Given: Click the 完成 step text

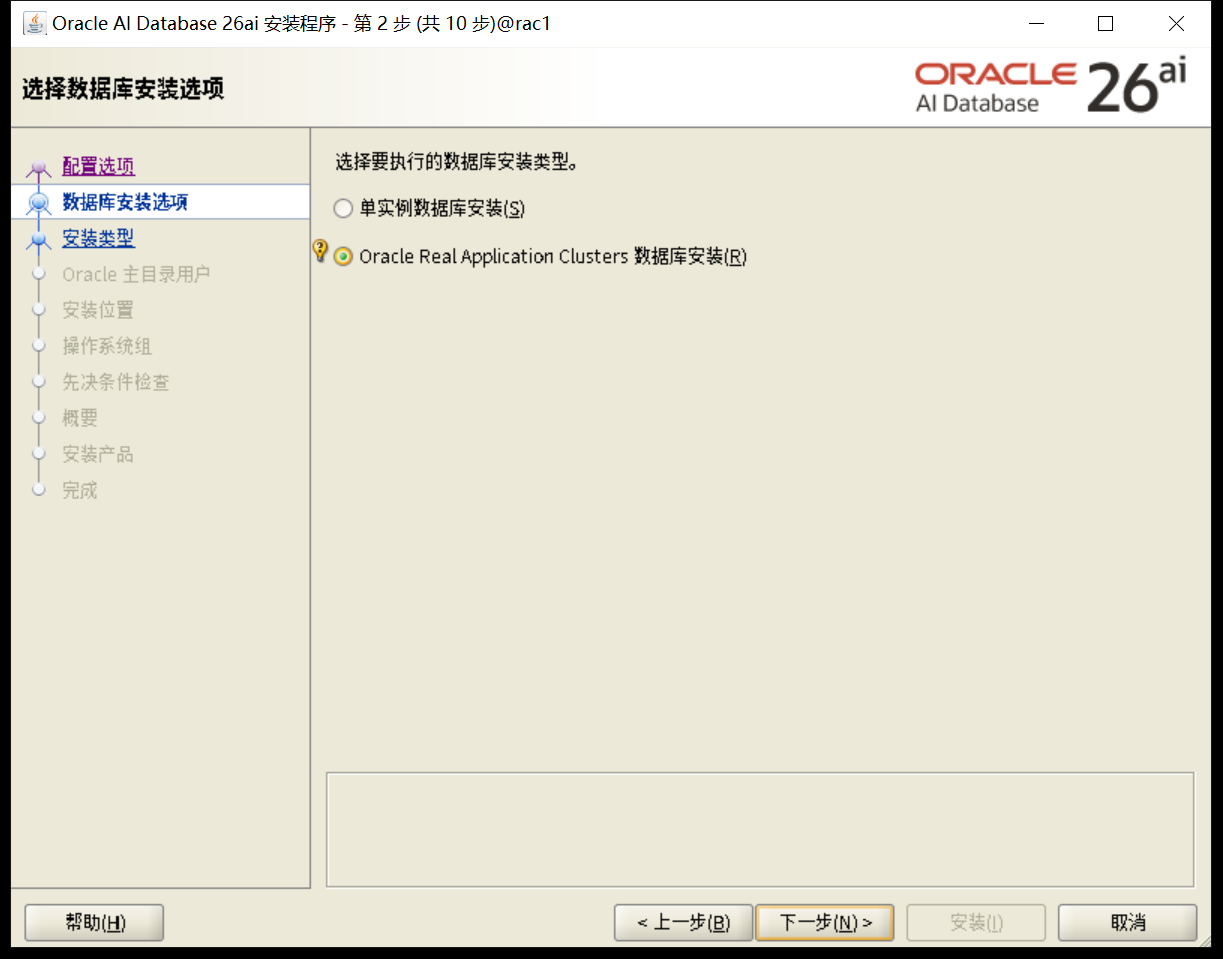Looking at the screenshot, I should point(80,490).
